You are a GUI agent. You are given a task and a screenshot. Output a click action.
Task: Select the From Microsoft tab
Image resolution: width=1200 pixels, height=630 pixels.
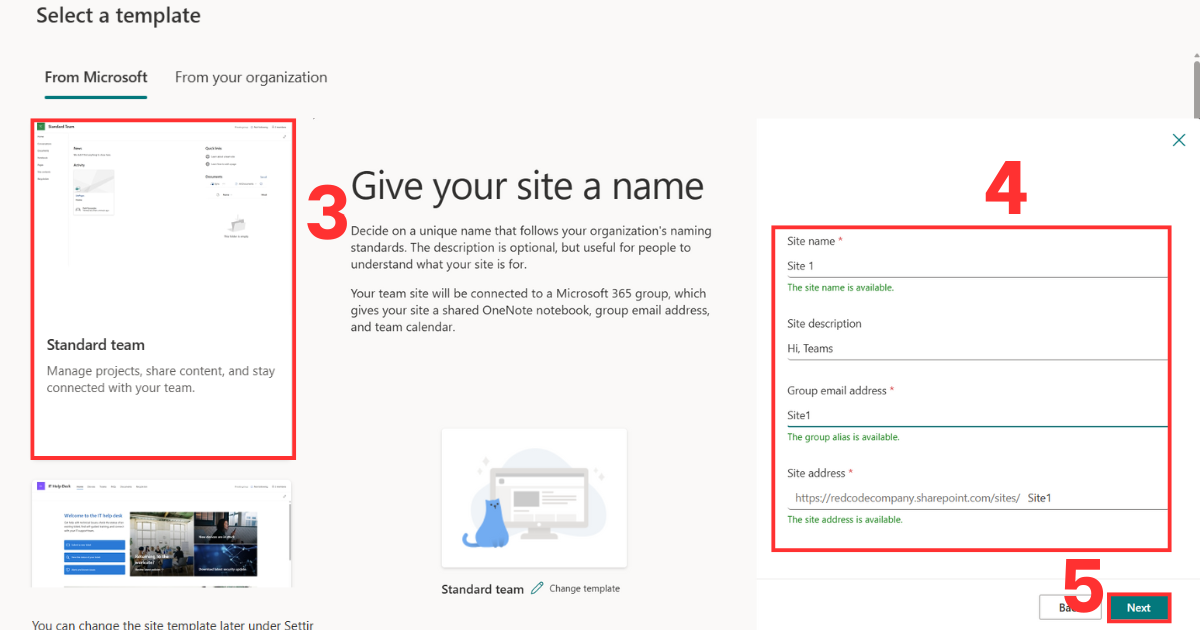[95, 77]
